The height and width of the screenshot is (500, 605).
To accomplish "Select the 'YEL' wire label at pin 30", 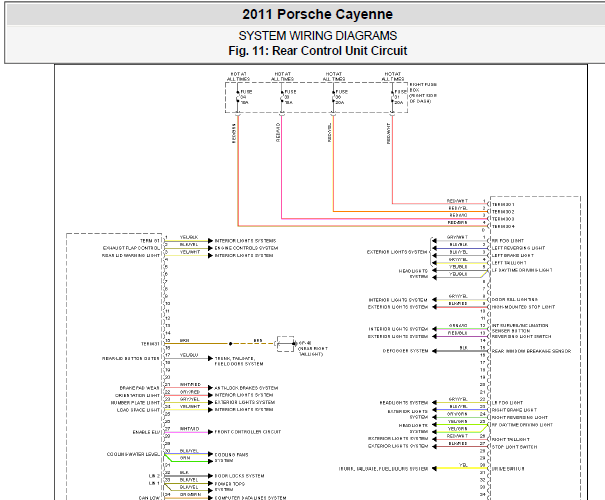I will point(463,465).
